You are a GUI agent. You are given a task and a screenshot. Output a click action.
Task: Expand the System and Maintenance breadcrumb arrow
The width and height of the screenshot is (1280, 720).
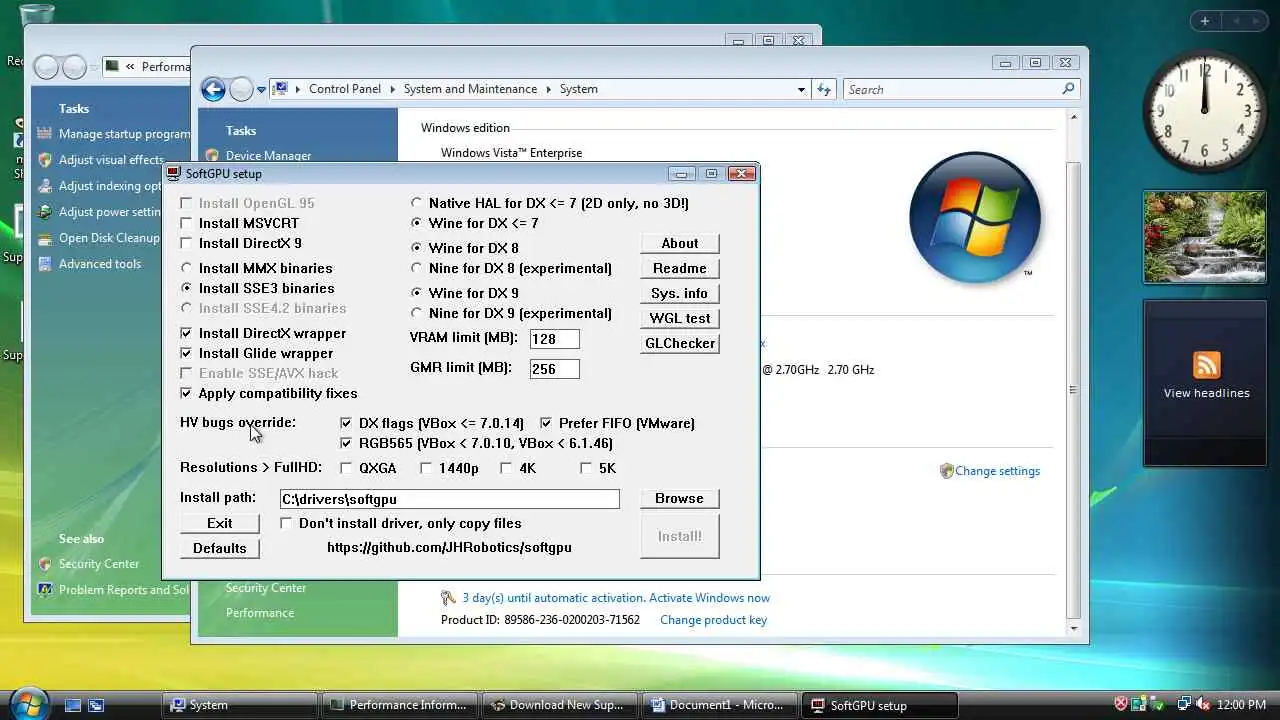[x=548, y=89]
